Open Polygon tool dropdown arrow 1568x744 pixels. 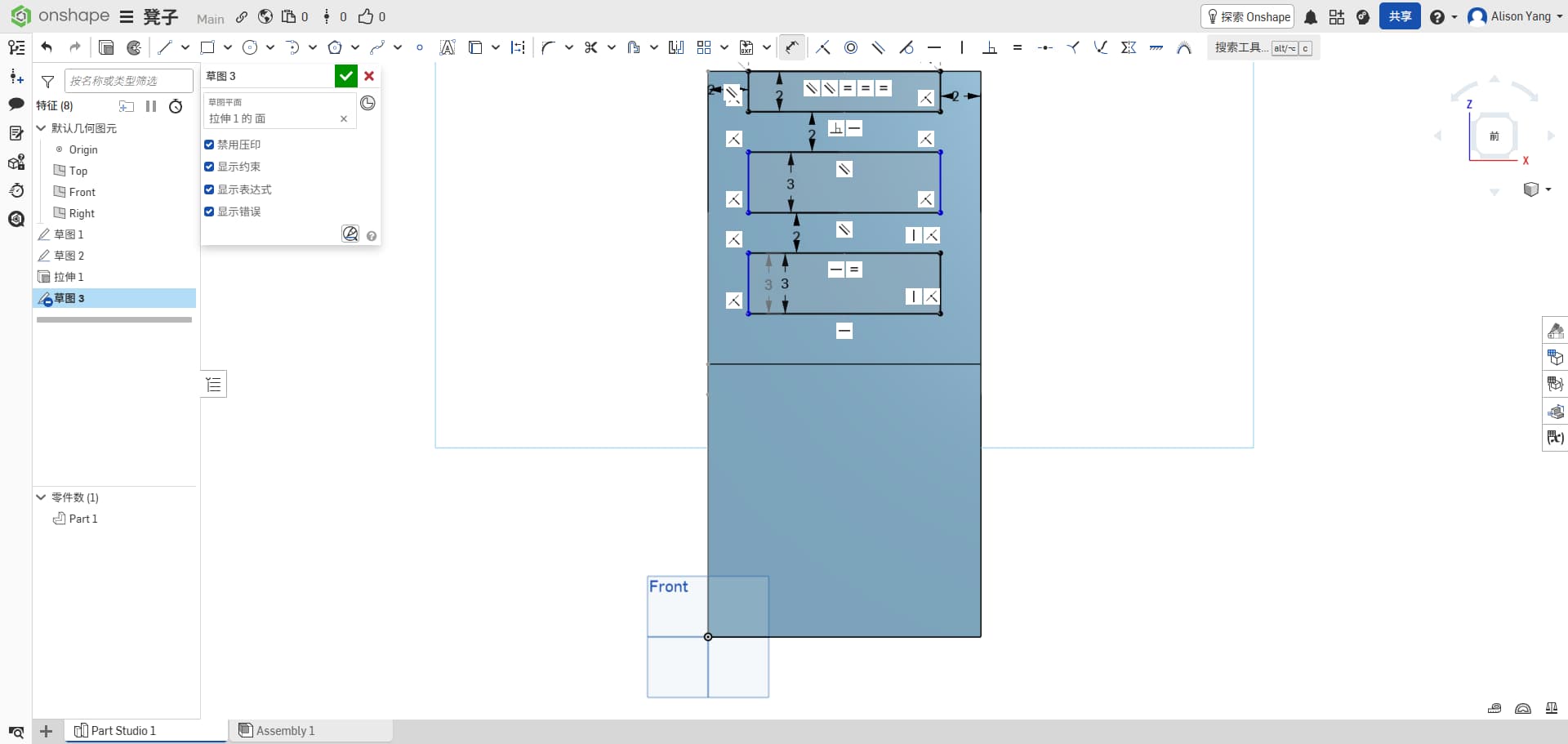355,47
